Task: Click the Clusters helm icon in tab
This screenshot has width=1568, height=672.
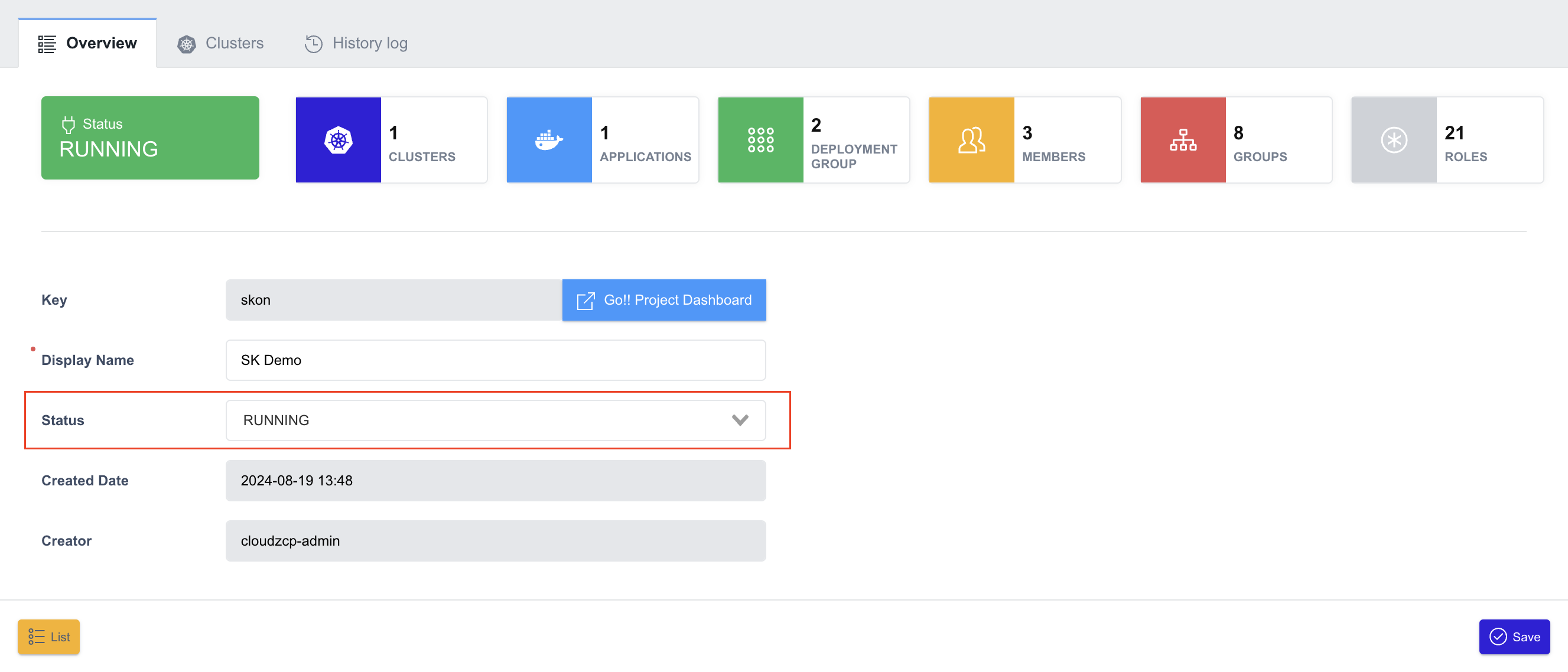Action: point(186,44)
